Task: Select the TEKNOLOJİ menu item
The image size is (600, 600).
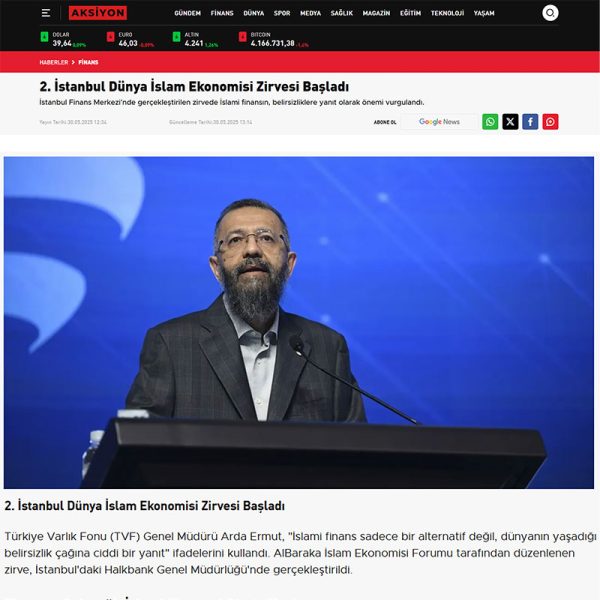Action: tap(447, 13)
